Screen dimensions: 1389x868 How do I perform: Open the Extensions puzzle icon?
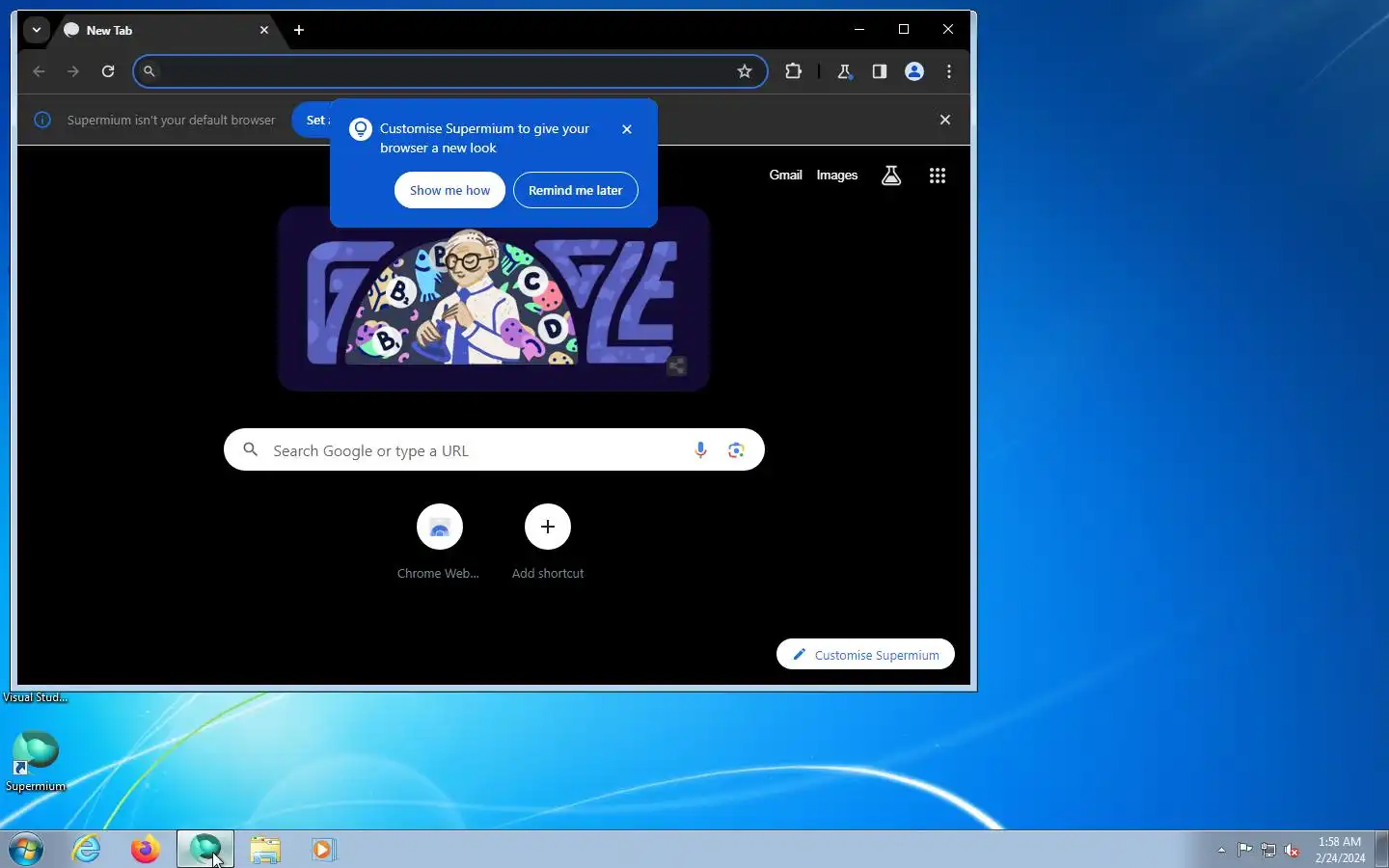click(x=794, y=71)
